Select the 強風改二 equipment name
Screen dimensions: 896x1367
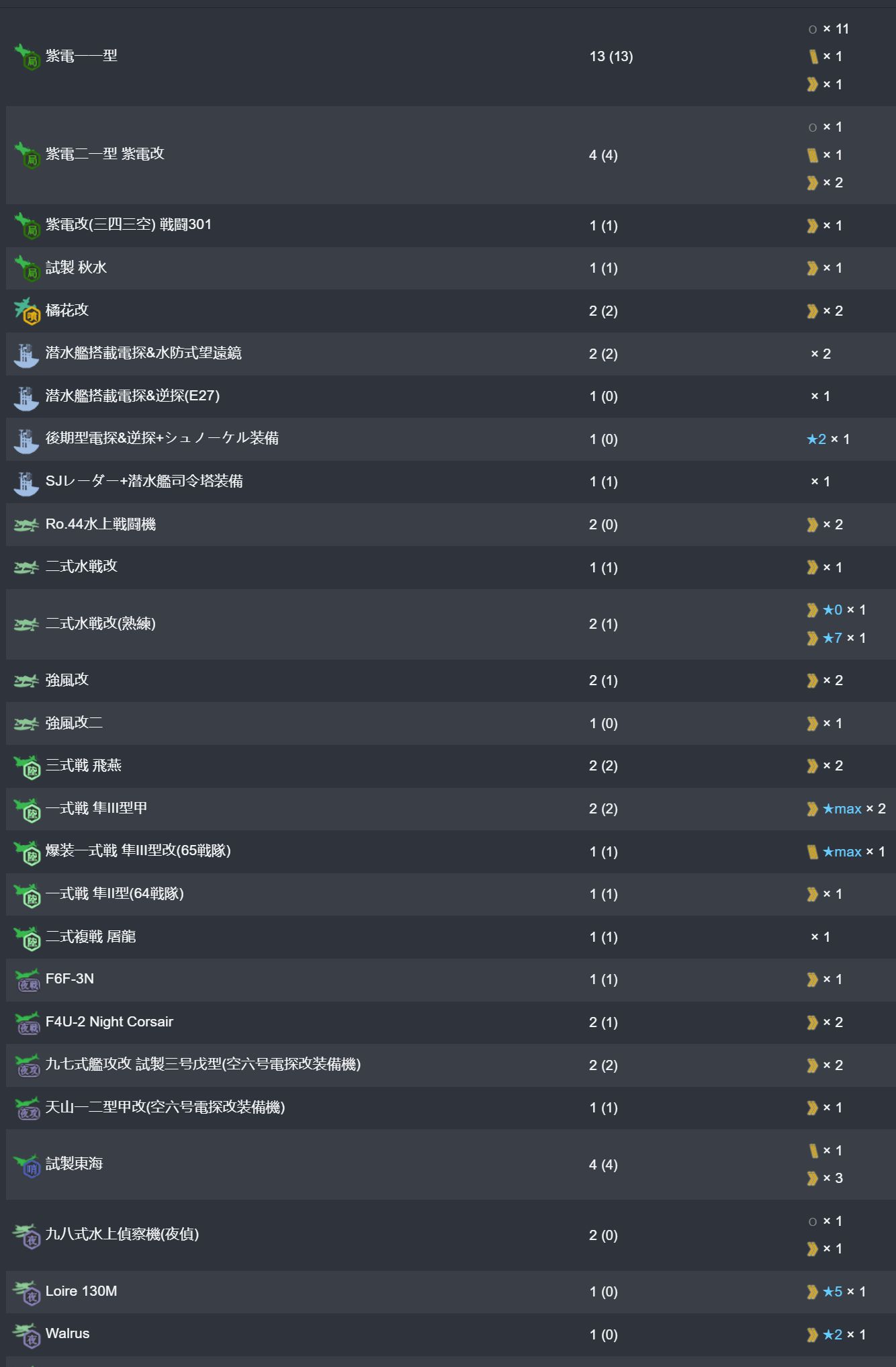tap(74, 723)
